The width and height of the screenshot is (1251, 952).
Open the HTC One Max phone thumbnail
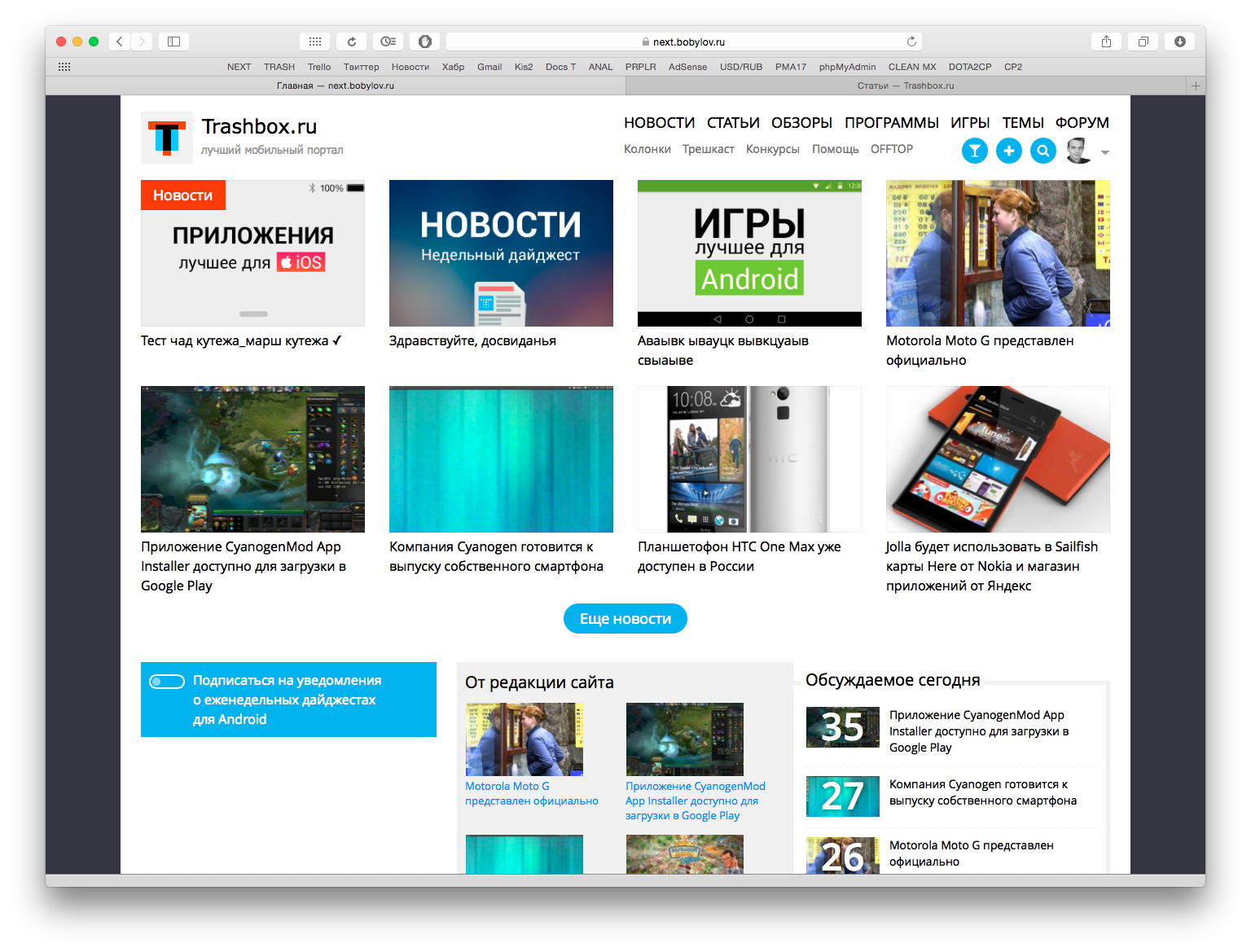point(749,459)
